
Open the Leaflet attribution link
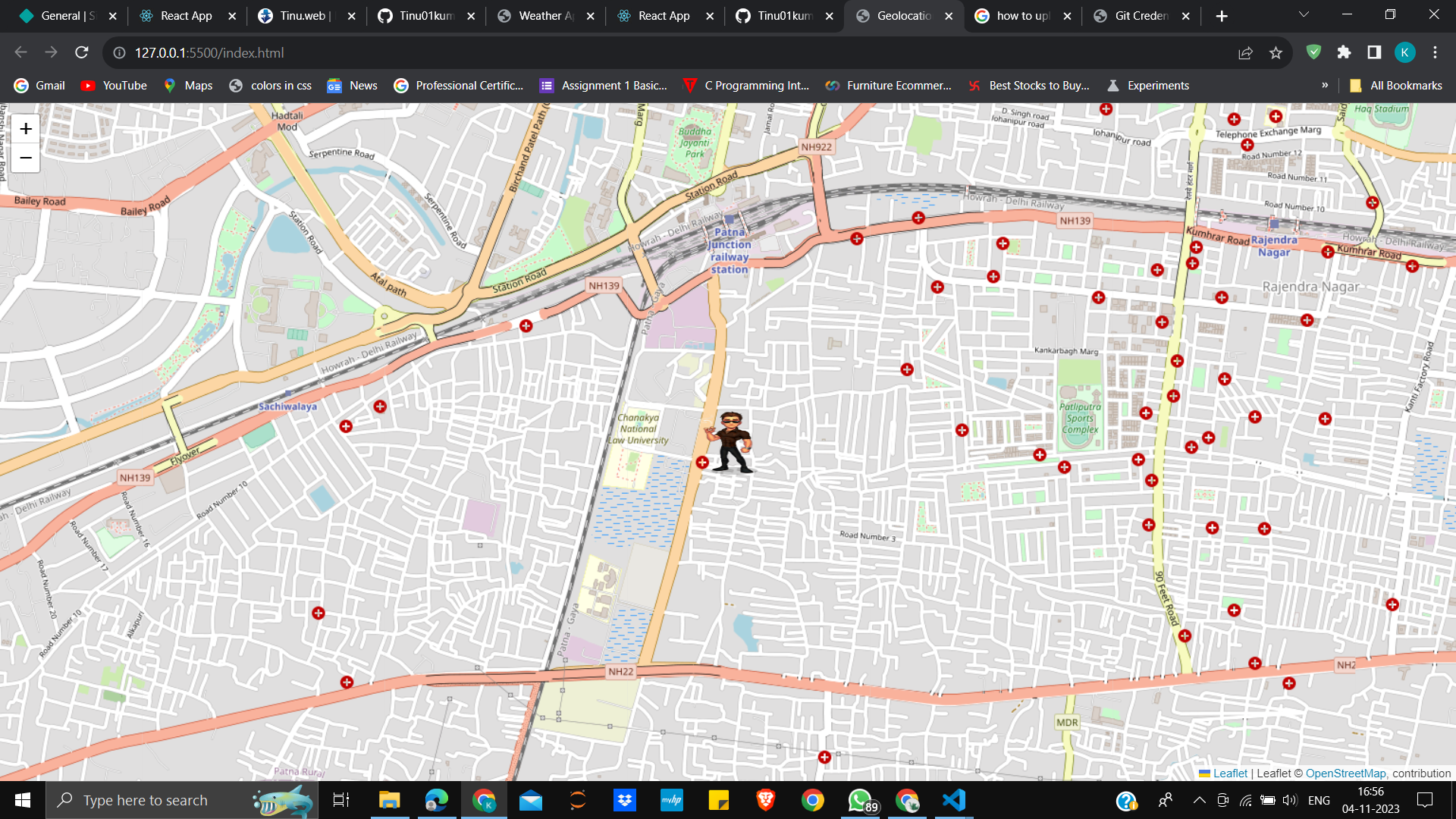click(1229, 773)
